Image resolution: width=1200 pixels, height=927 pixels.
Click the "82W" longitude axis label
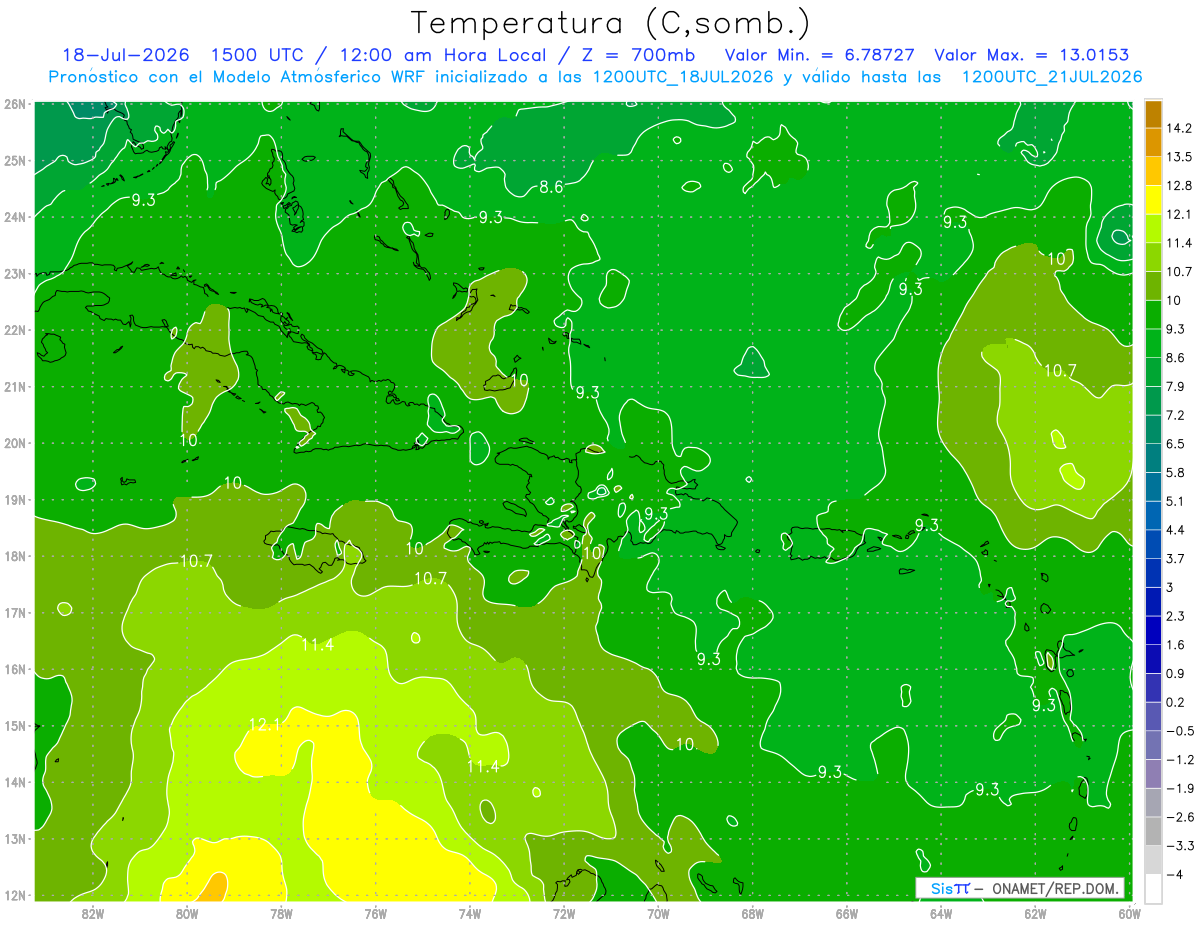93,913
